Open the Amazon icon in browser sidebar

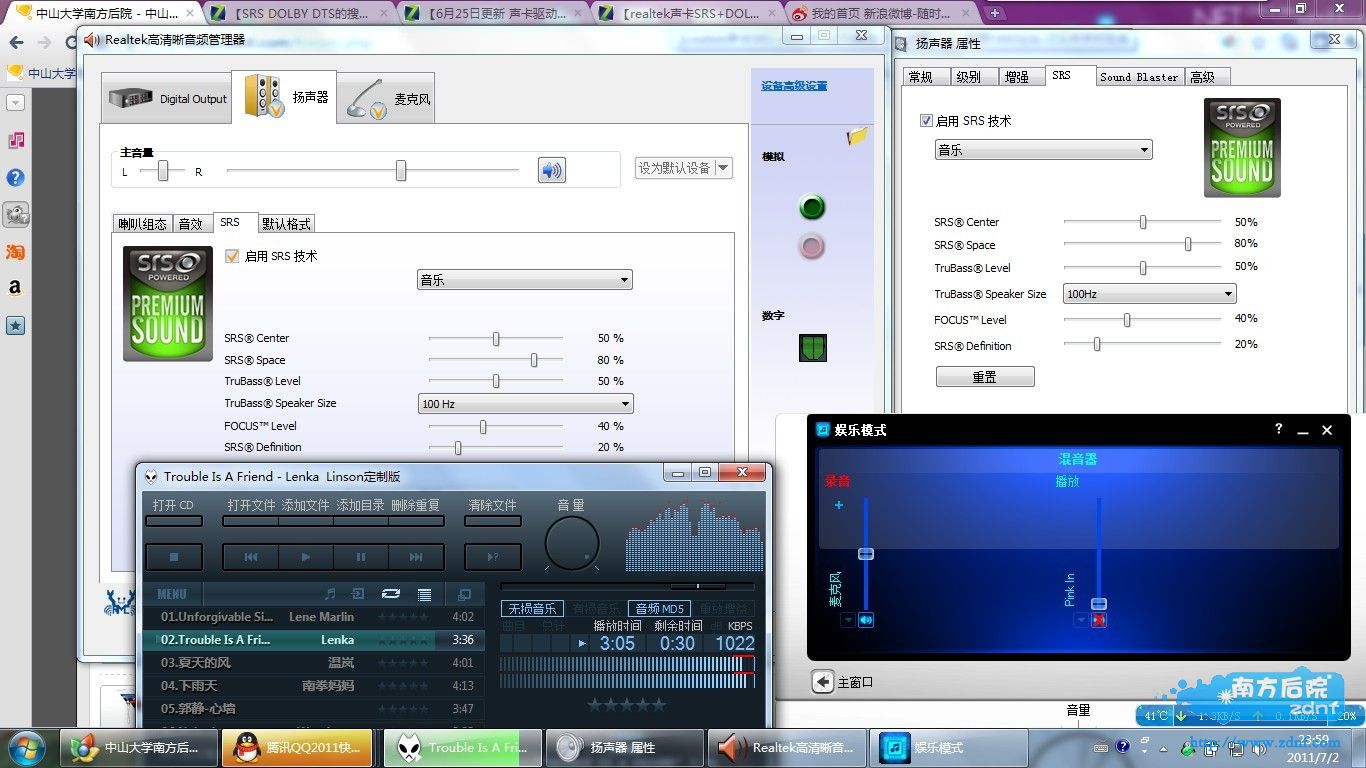[16, 288]
